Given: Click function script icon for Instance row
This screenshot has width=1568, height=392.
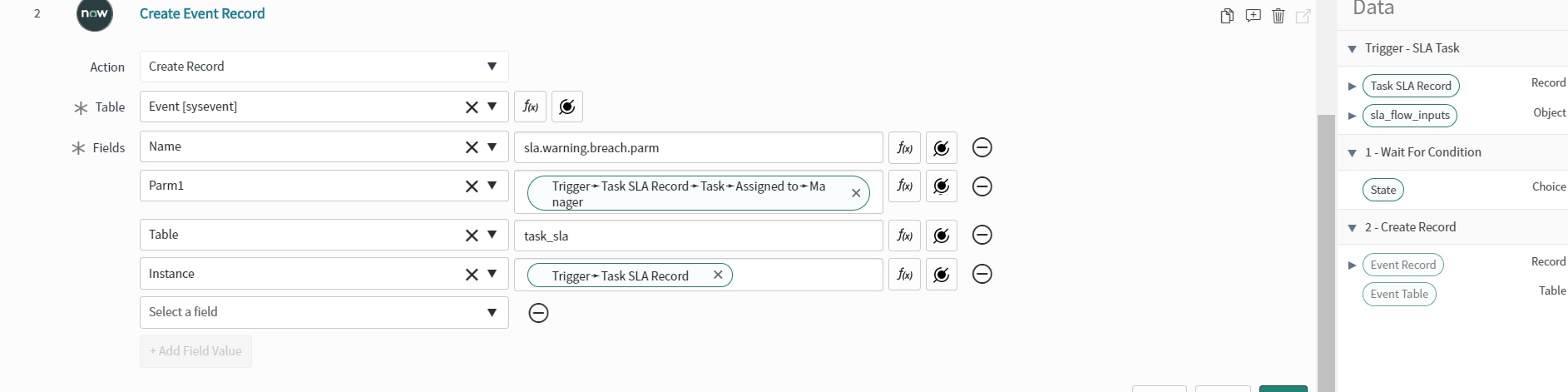Looking at the screenshot, I should pos(904,275).
